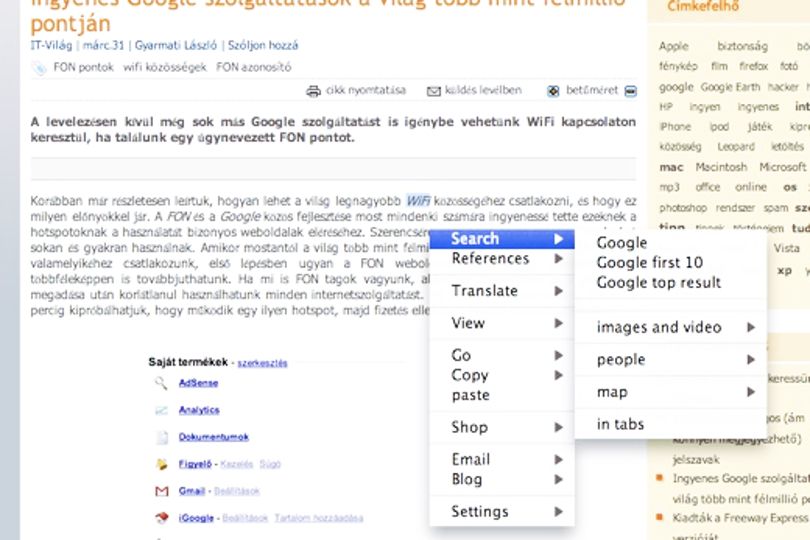This screenshot has width=810, height=540.
Task: Follow the Szóljon hozzá comment link
Action: [263, 45]
